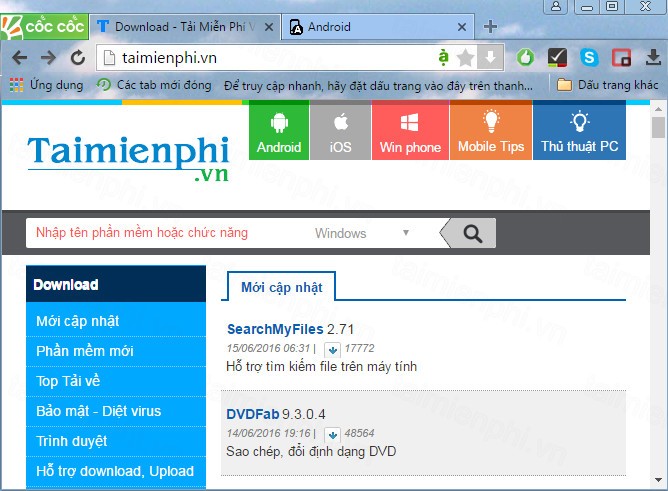Click download icon beside SearchMyFiles count 17772

[333, 350]
